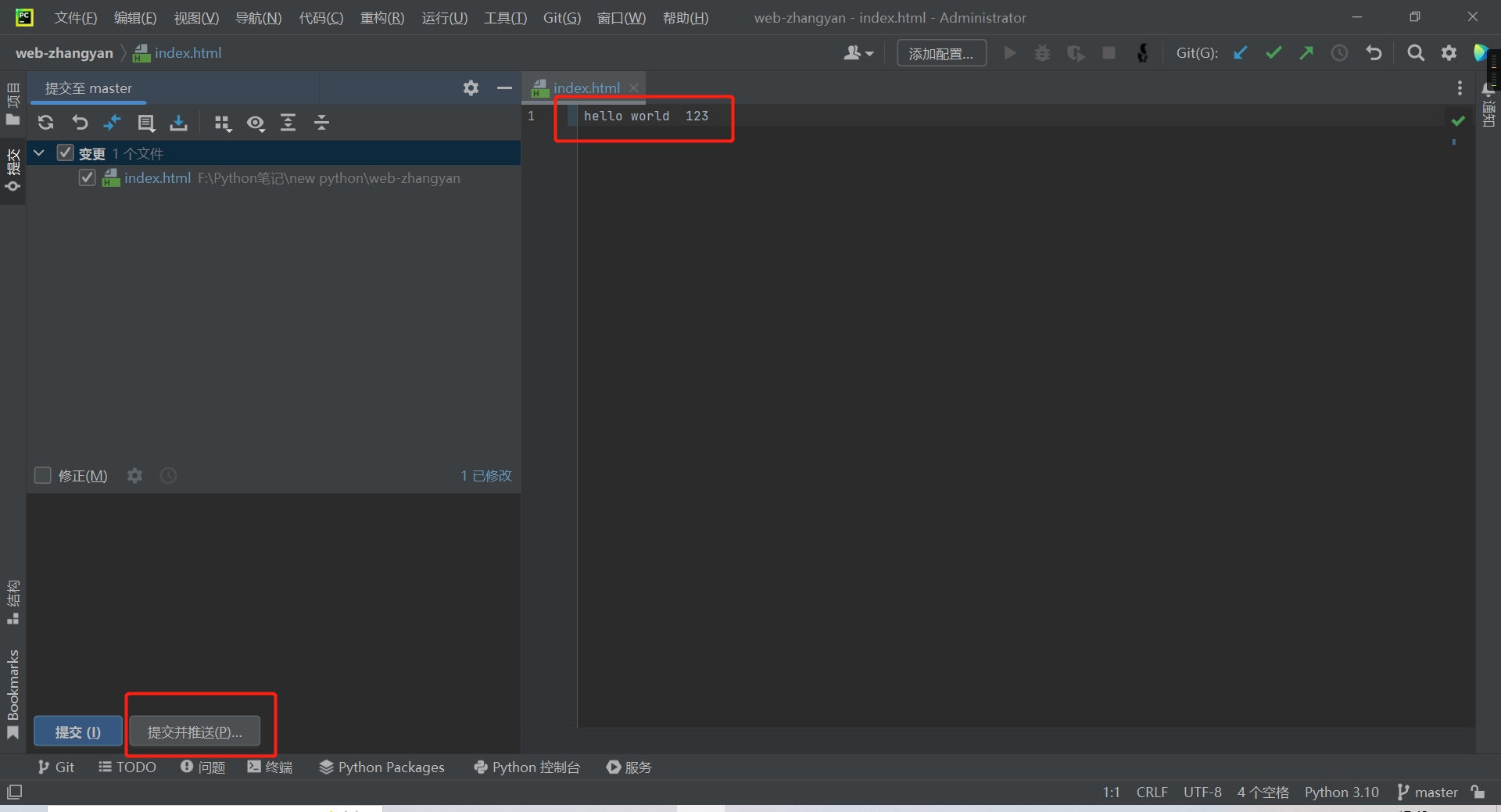Viewport: 1501px width, 812px height.
Task: Click the expand all icon in commit toolbar
Action: click(288, 123)
